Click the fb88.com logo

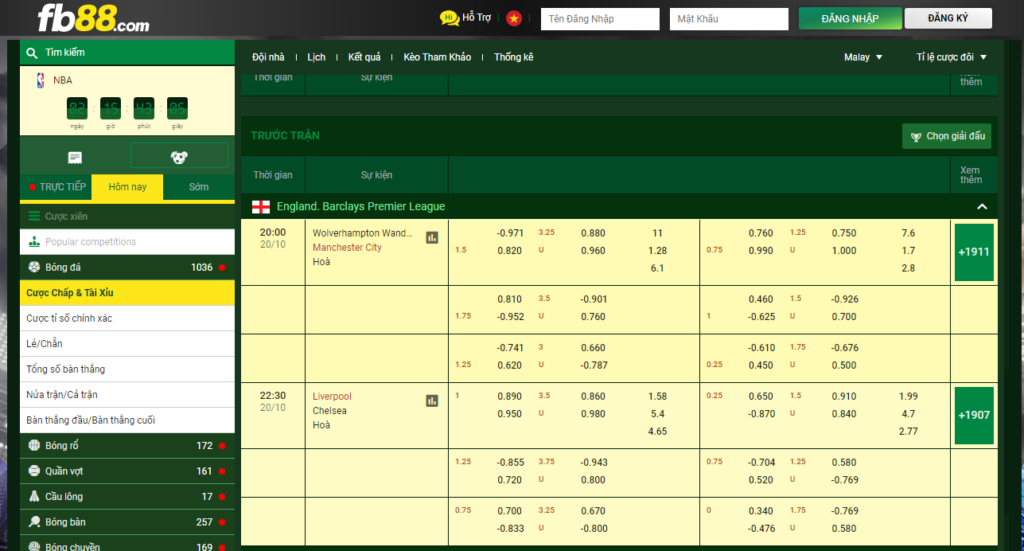tap(93, 18)
